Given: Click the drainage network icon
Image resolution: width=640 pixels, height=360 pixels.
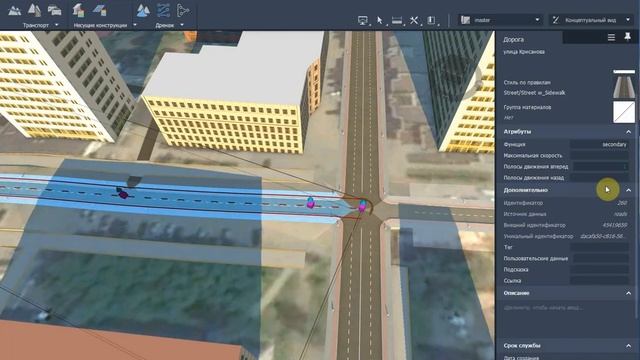Looking at the screenshot, I should (x=163, y=10).
